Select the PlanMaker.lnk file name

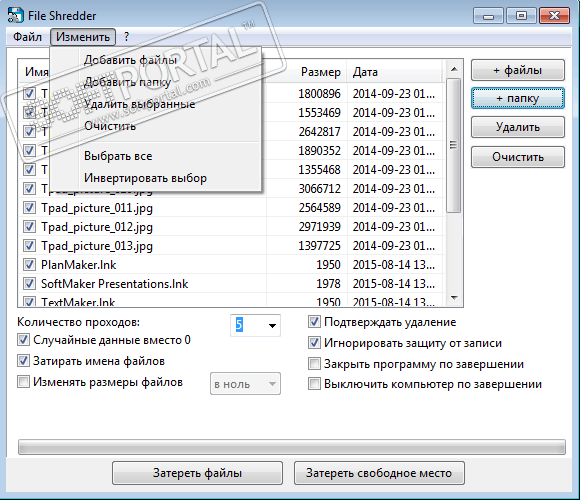pyautogui.click(x=78, y=265)
